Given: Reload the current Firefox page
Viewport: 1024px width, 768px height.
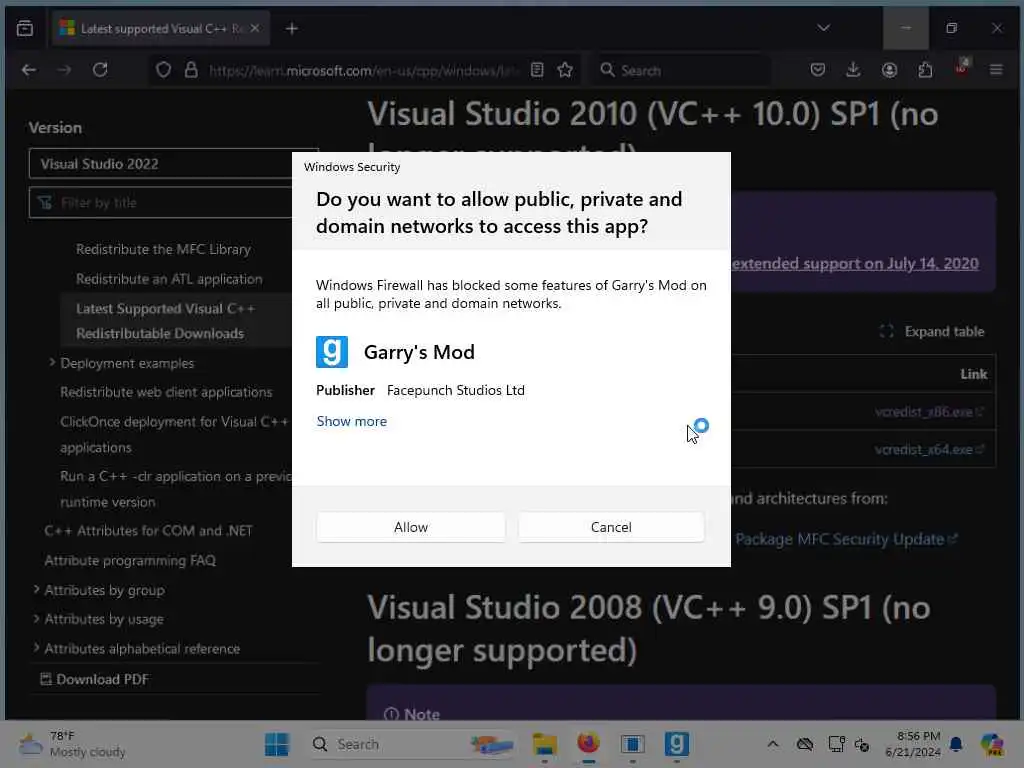Looking at the screenshot, I should pos(100,70).
